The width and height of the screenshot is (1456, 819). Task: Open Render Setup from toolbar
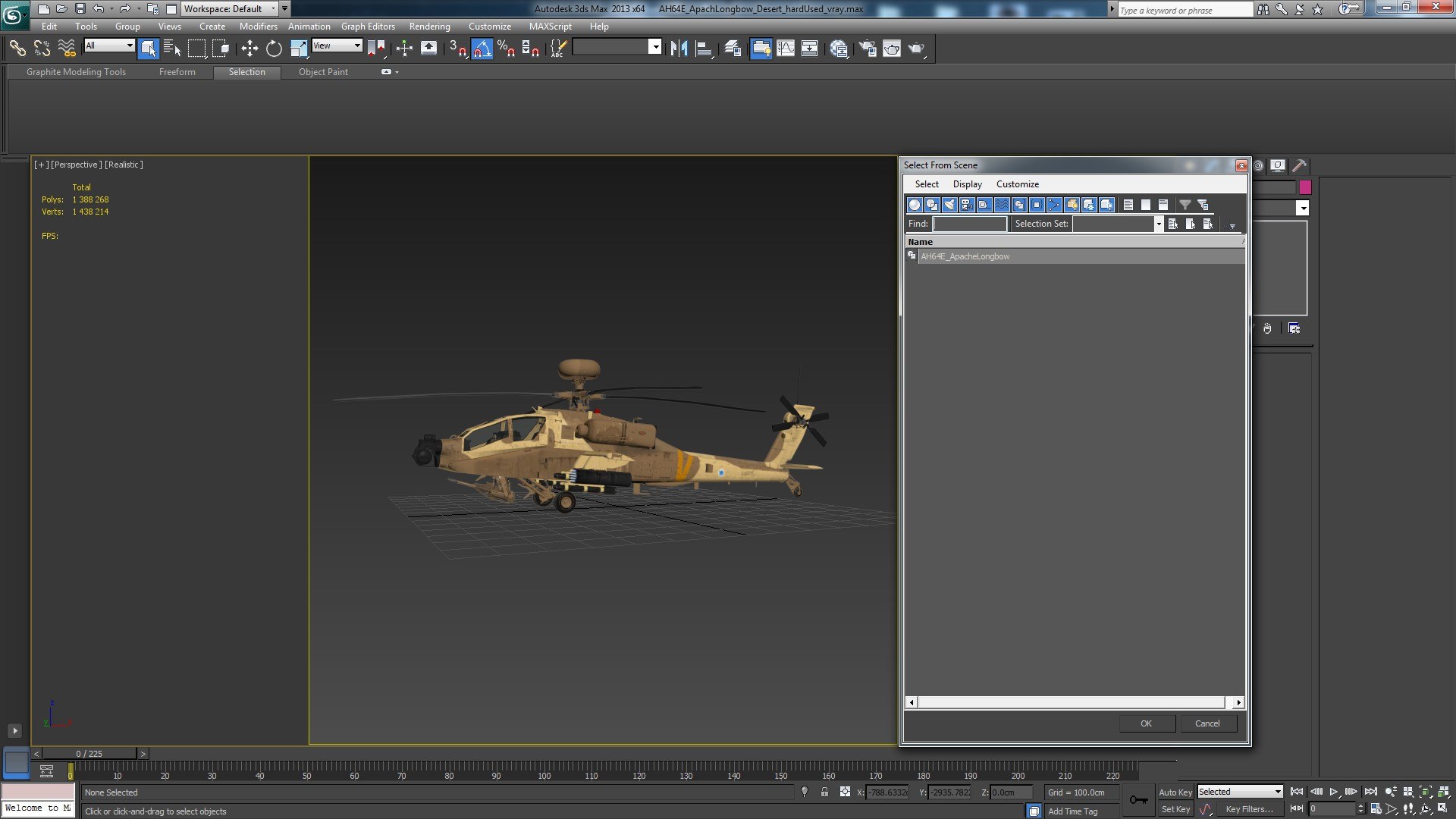pos(868,49)
